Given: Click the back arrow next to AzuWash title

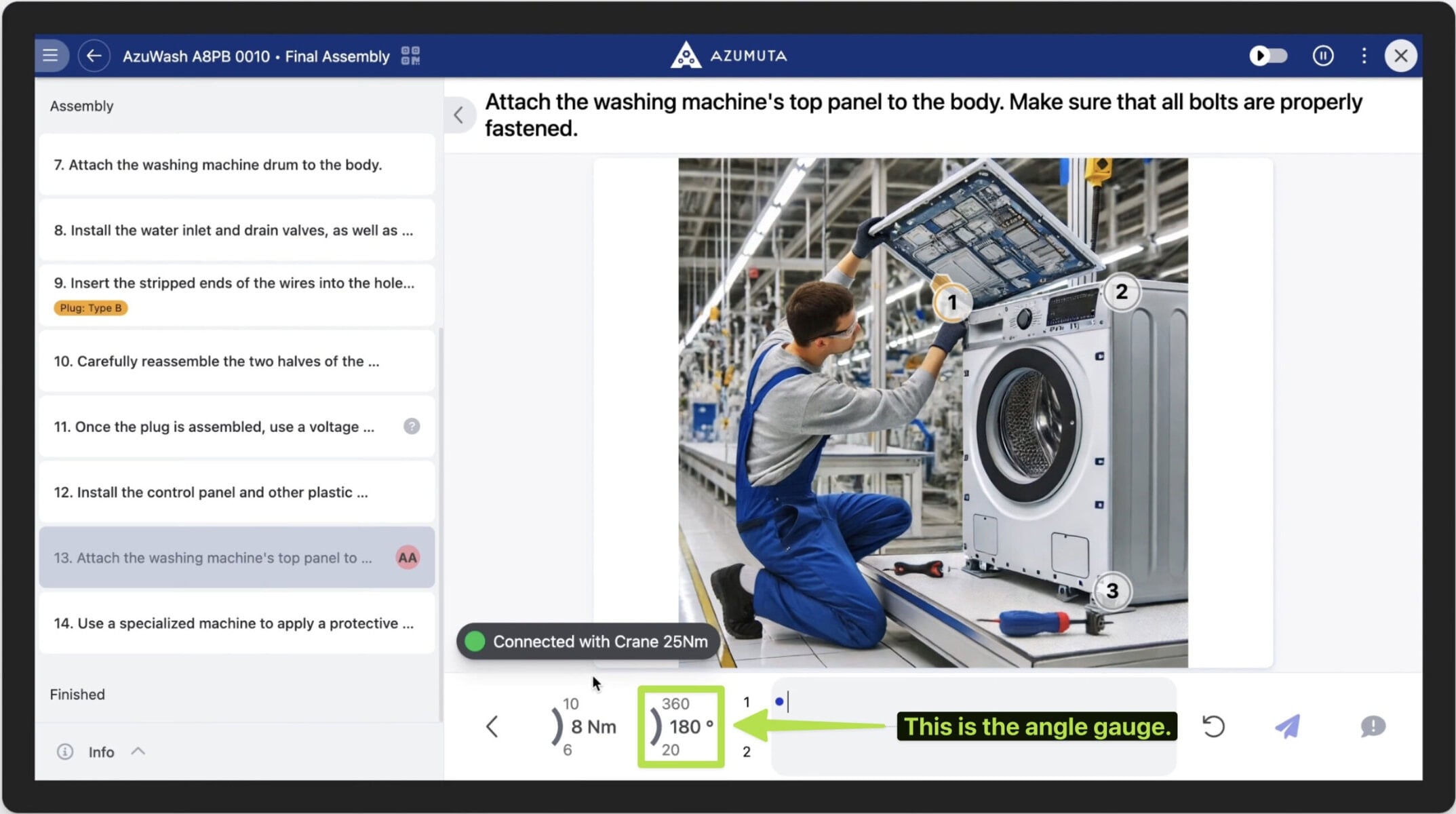Looking at the screenshot, I should (x=94, y=56).
